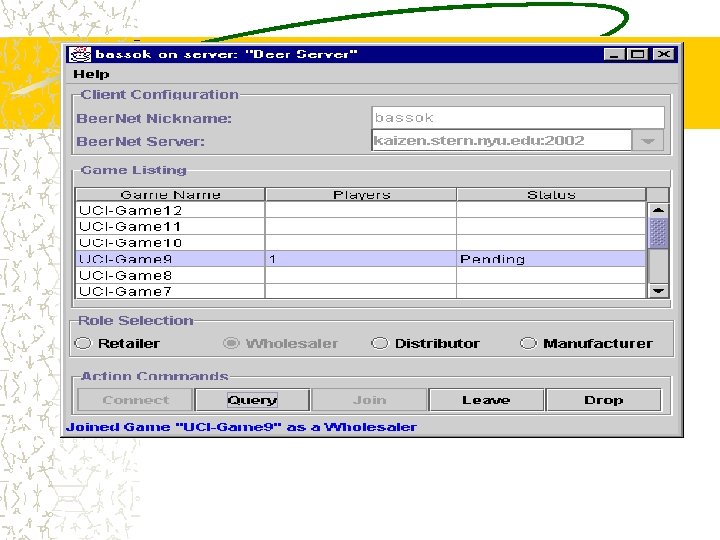Select the UCI-Game10 row
Image resolution: width=720 pixels, height=540 pixels.
[360, 242]
